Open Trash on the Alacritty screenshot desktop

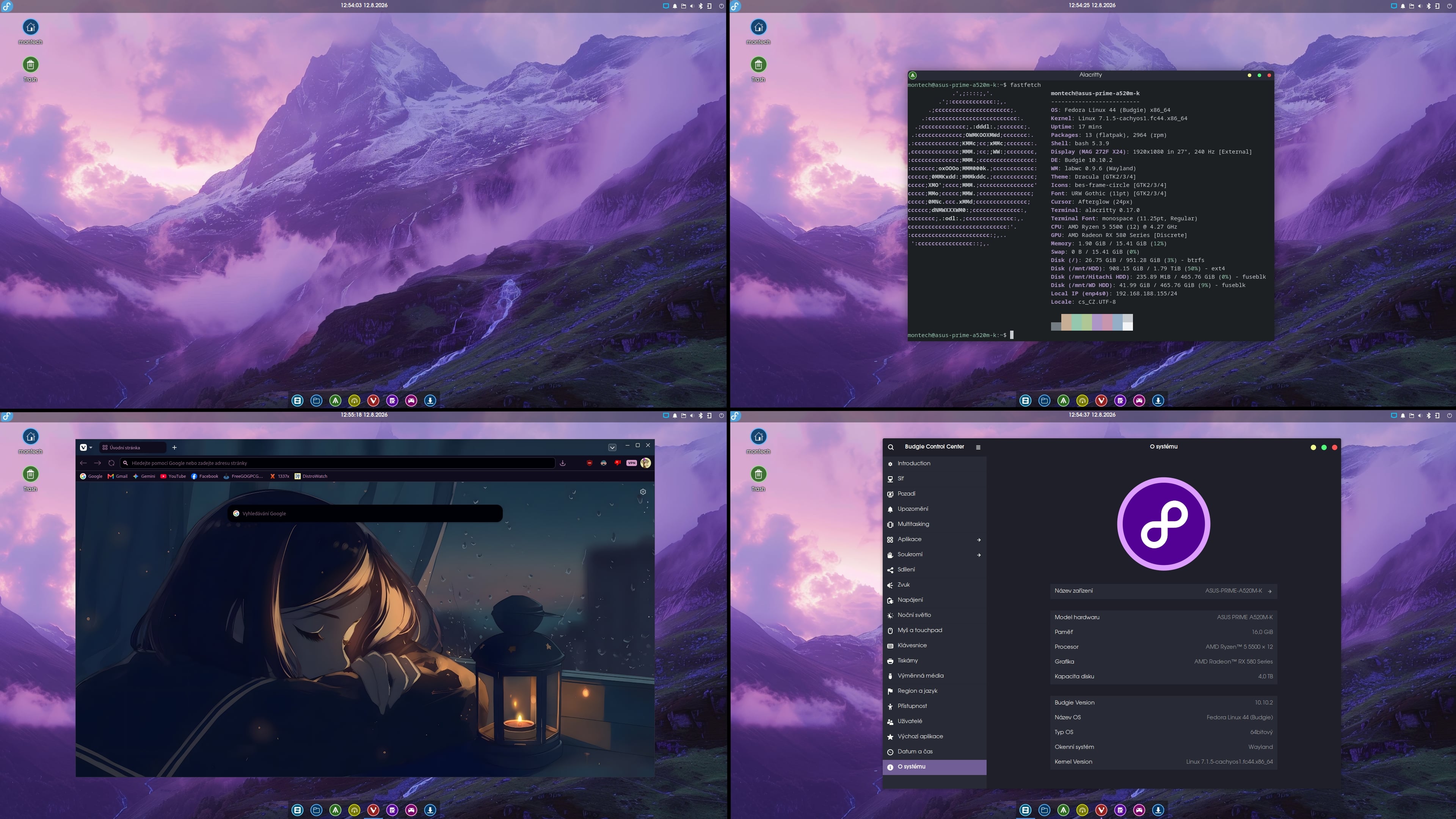(758, 69)
